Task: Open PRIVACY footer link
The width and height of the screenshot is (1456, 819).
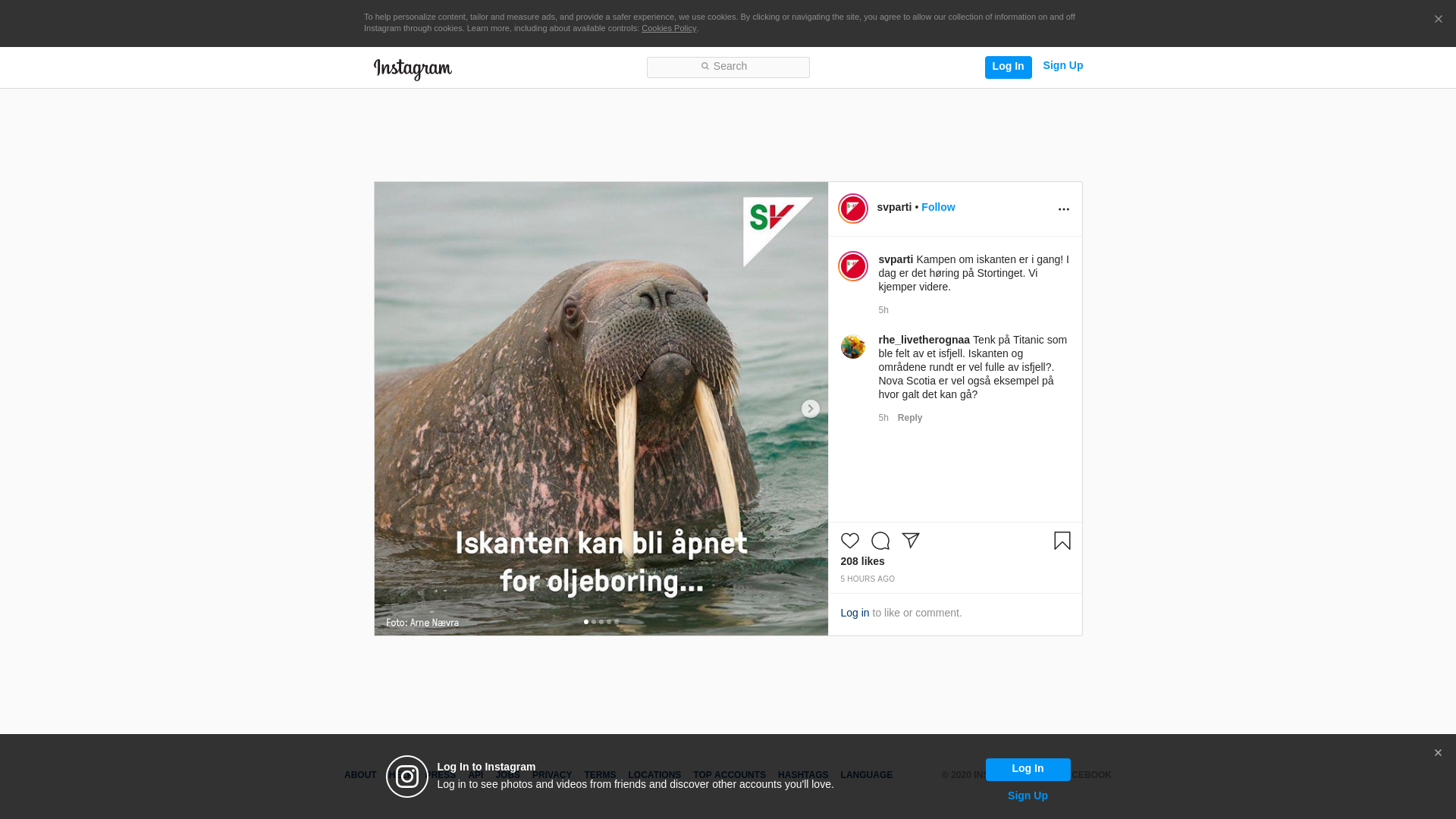Action: point(552,775)
